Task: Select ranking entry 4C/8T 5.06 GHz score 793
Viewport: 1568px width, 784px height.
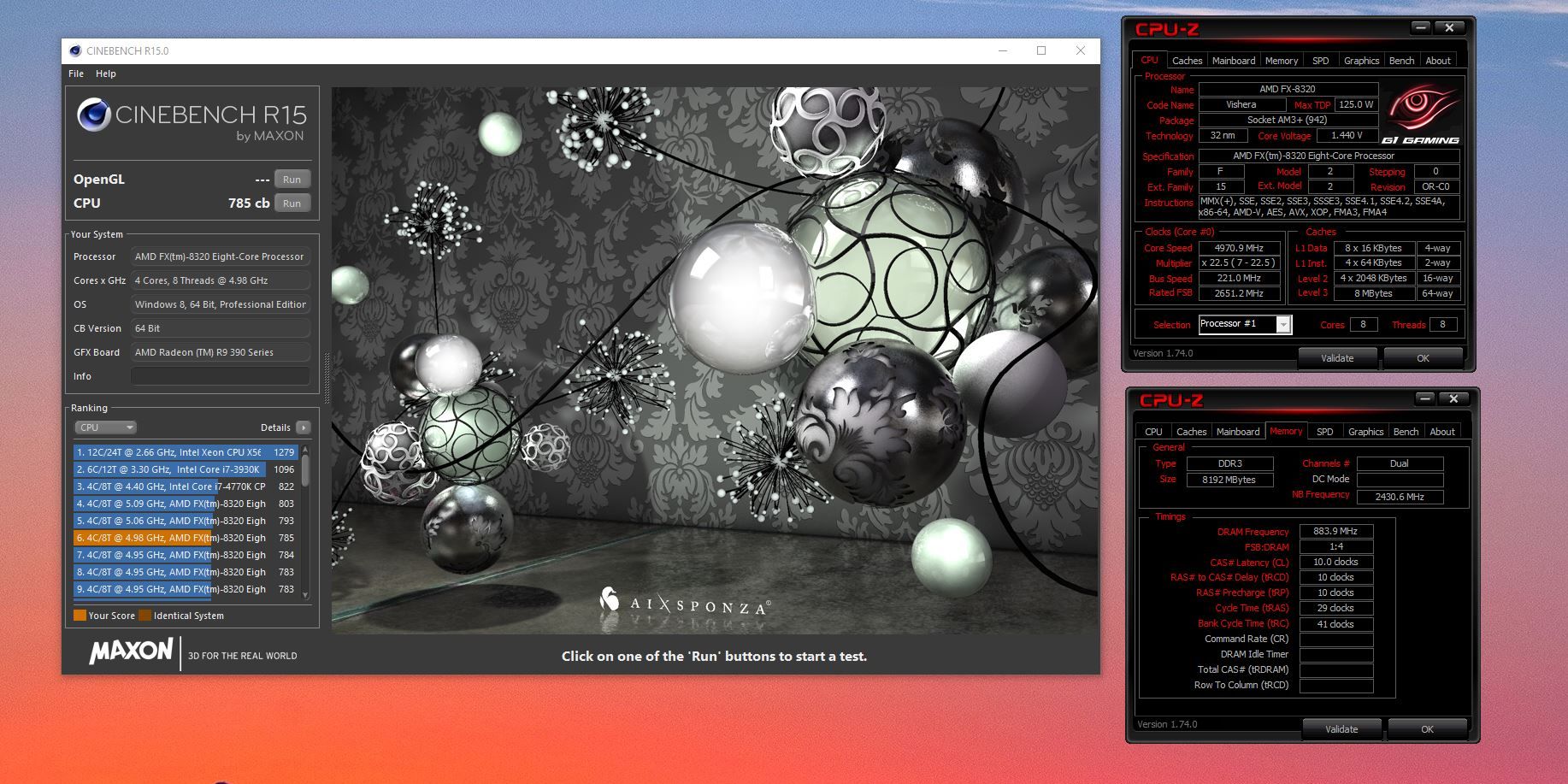Action: point(186,521)
